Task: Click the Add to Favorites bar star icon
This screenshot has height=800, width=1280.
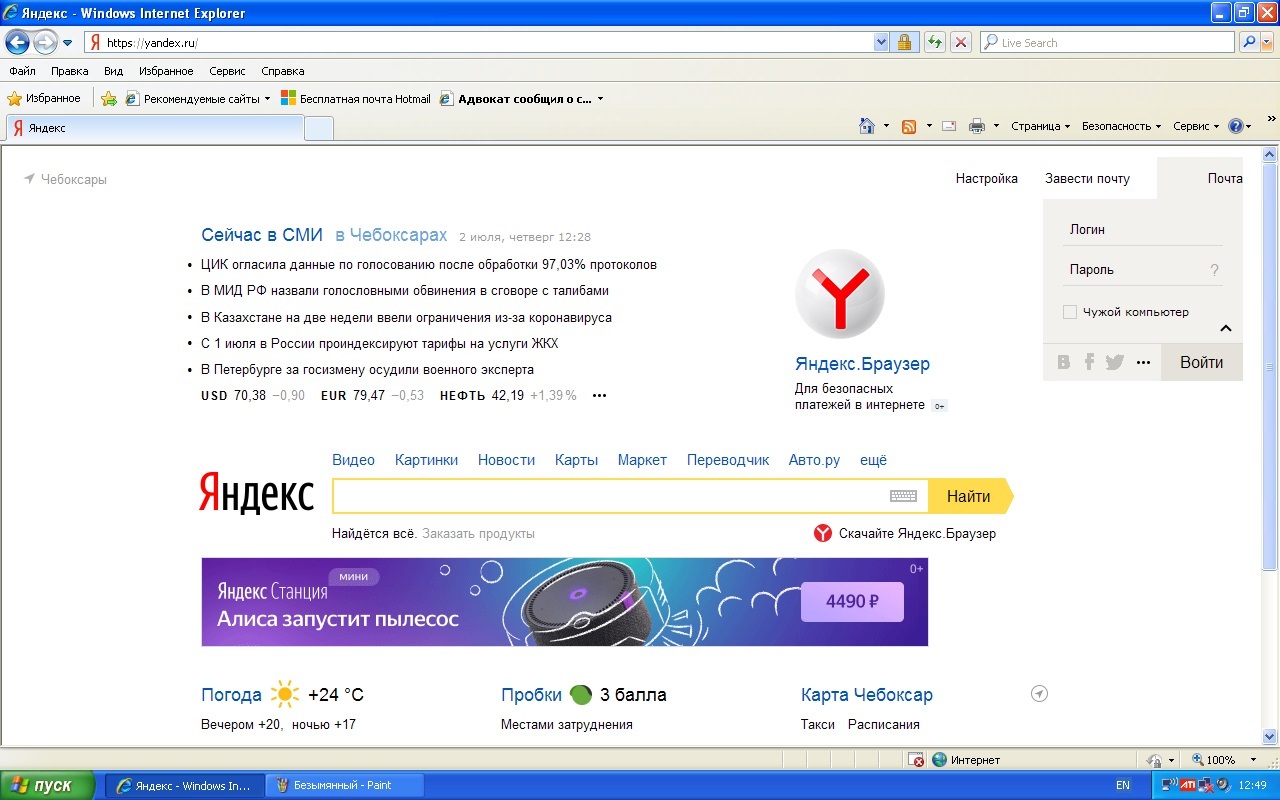Action: pyautogui.click(x=109, y=98)
